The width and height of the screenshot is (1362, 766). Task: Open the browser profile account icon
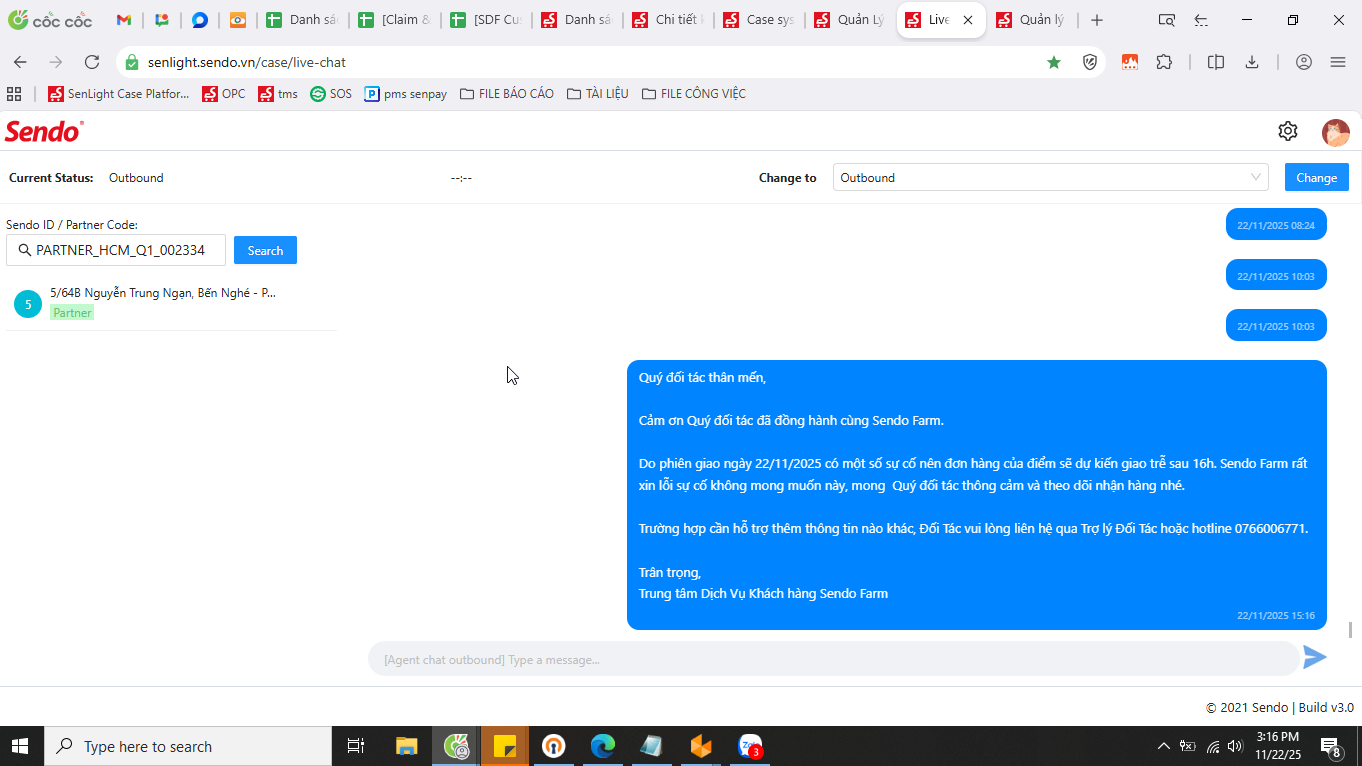1304,62
